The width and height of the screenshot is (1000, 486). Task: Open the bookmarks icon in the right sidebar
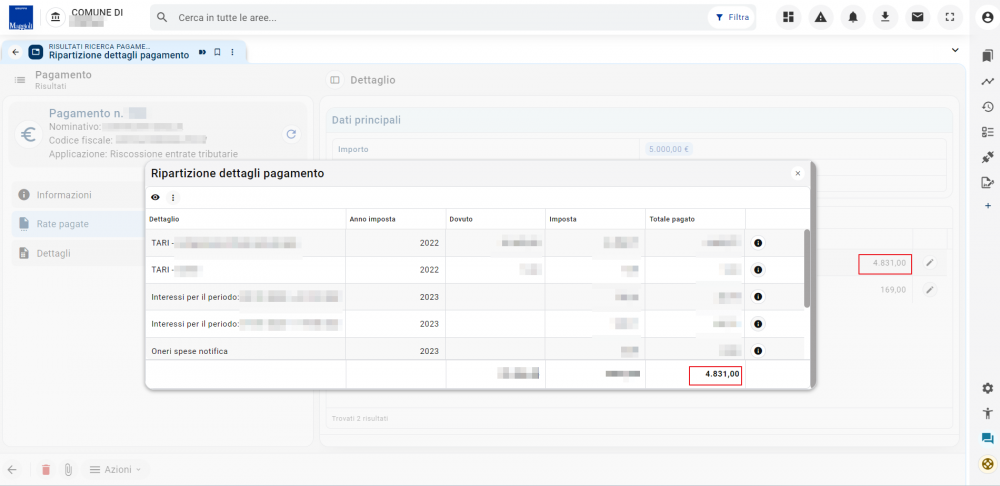click(987, 55)
